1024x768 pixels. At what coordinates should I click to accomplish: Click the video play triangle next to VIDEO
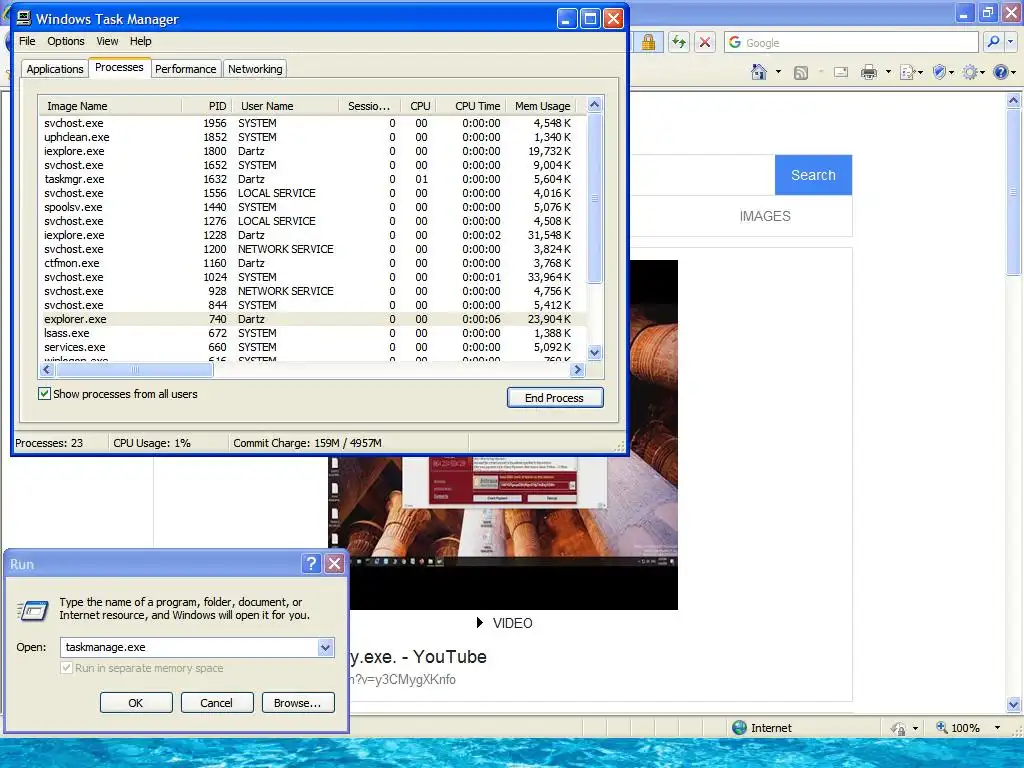(x=480, y=622)
